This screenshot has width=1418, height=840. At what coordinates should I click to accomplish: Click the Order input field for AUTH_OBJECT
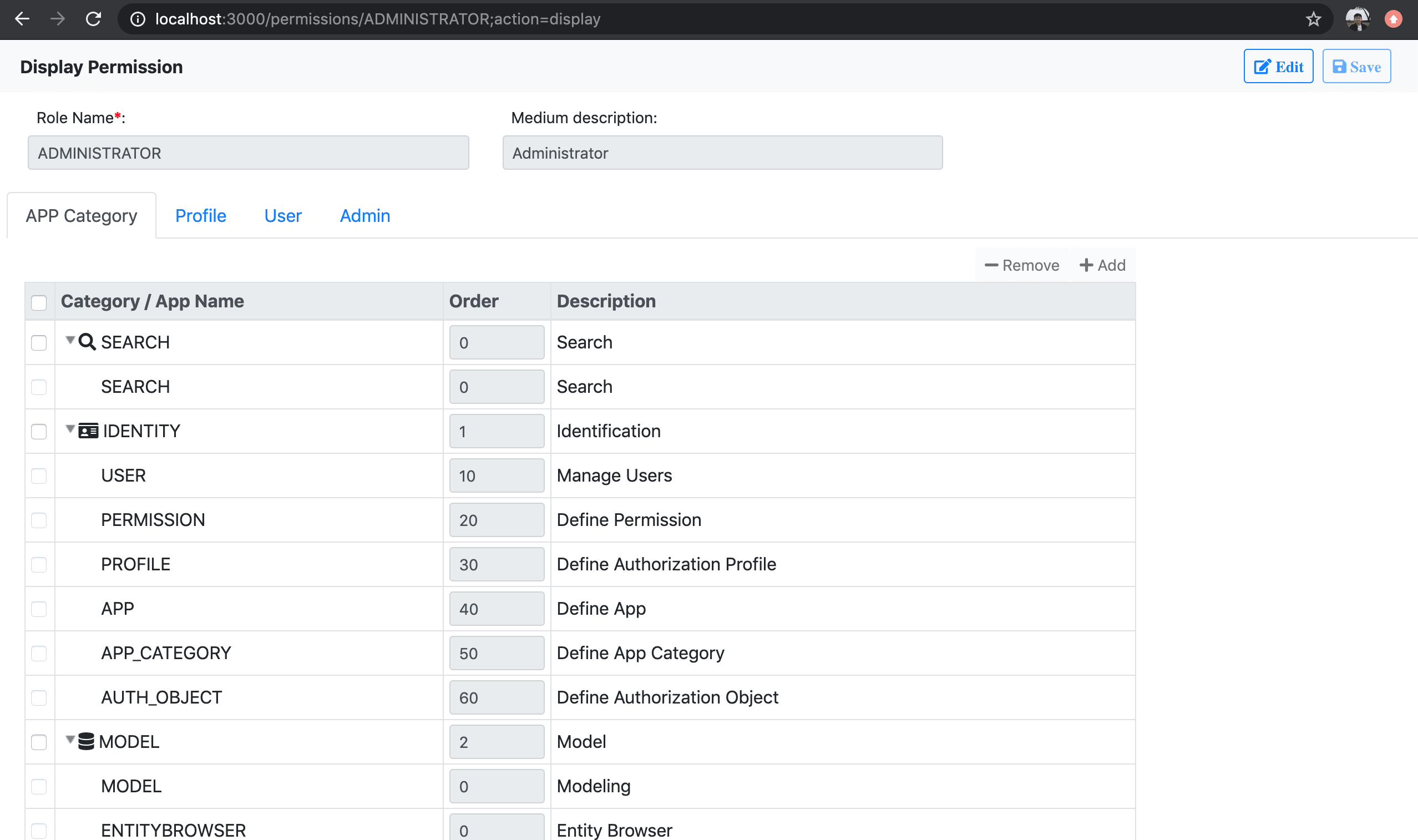[496, 697]
